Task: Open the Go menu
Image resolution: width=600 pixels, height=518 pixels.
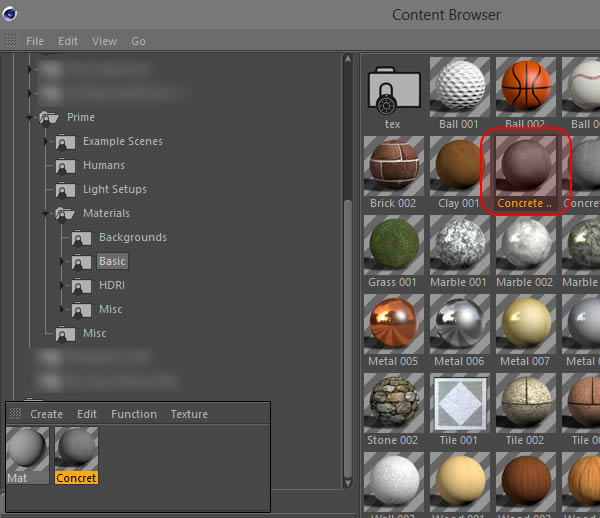Action: 138,41
